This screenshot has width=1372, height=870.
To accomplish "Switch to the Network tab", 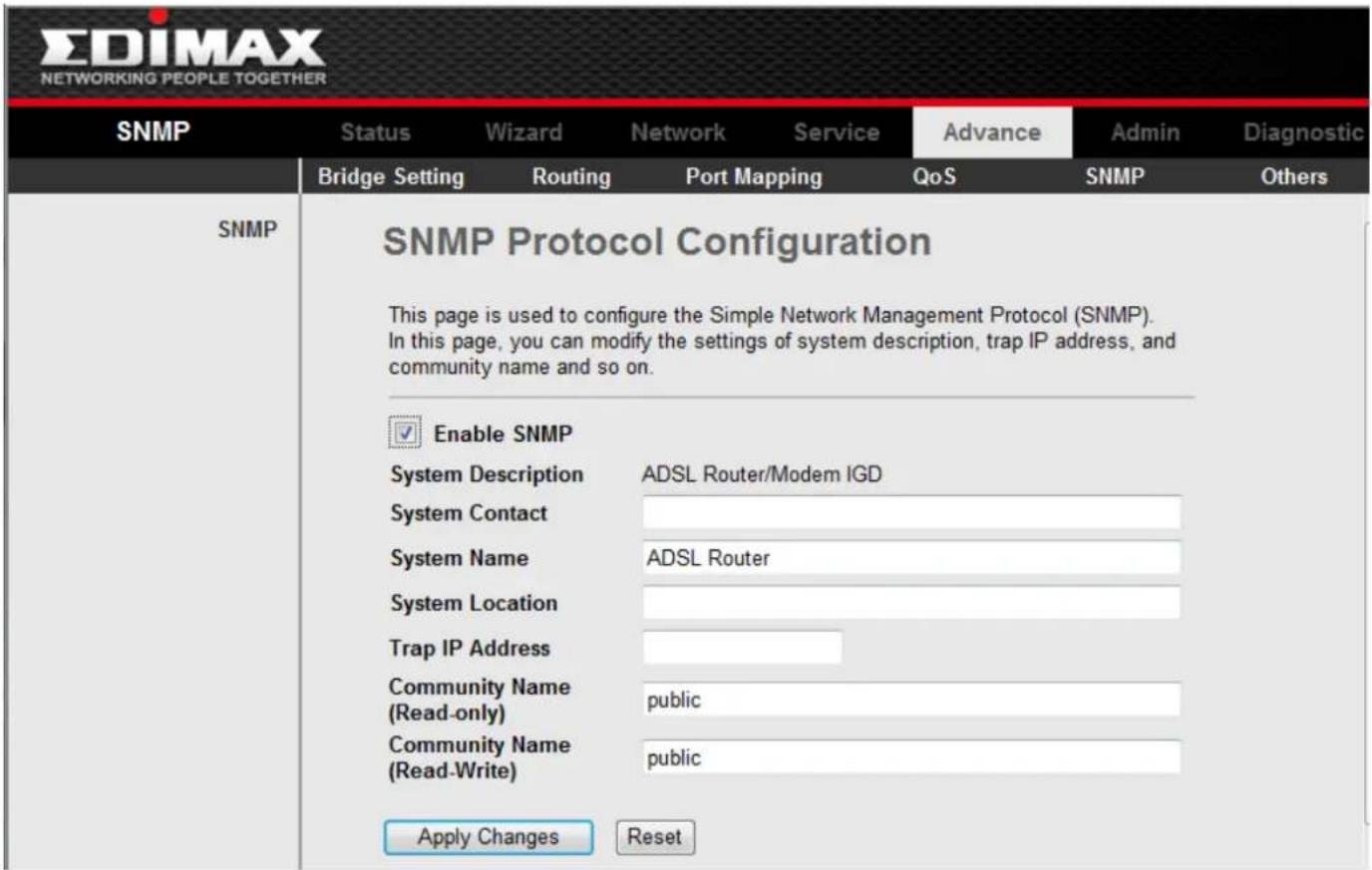I will tap(678, 133).
